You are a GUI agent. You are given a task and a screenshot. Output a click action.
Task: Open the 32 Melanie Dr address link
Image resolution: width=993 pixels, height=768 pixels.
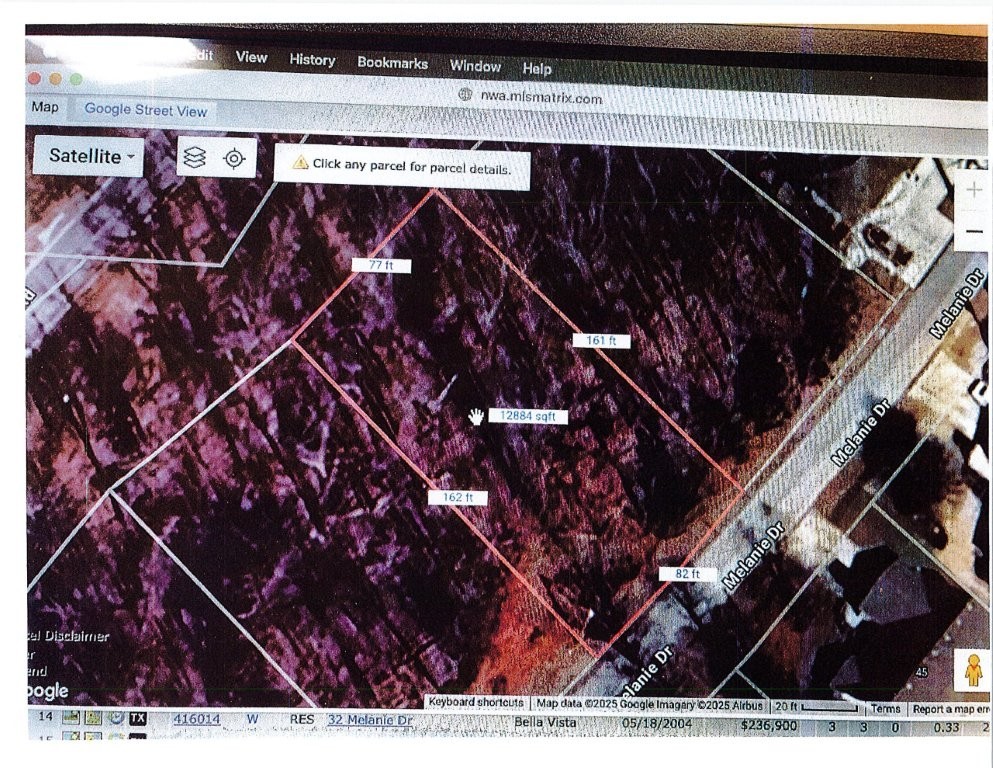[370, 720]
